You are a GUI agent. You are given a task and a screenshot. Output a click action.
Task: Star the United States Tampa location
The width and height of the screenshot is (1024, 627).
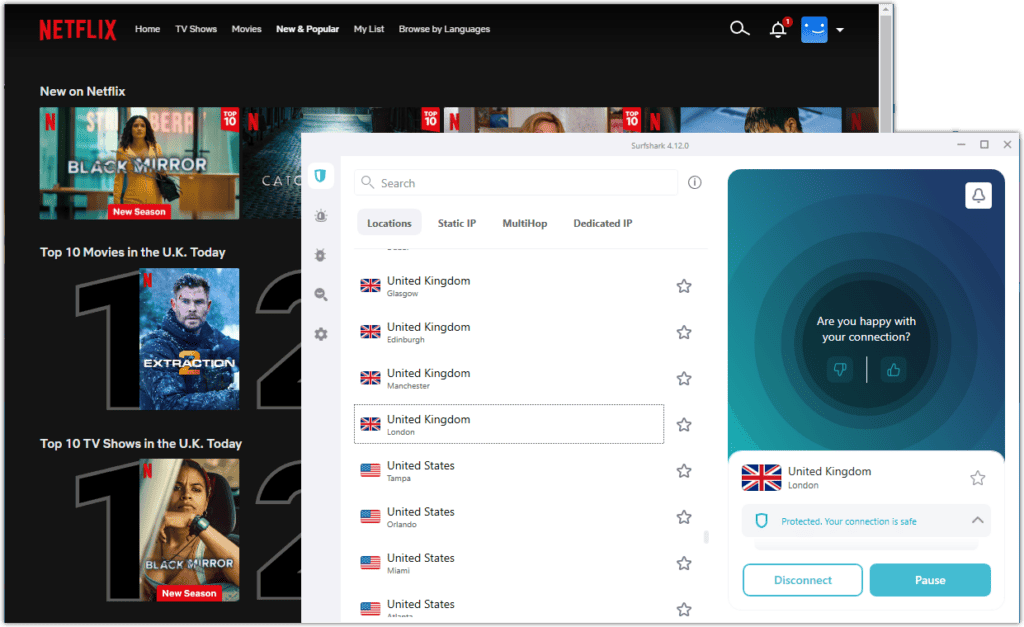(x=684, y=471)
